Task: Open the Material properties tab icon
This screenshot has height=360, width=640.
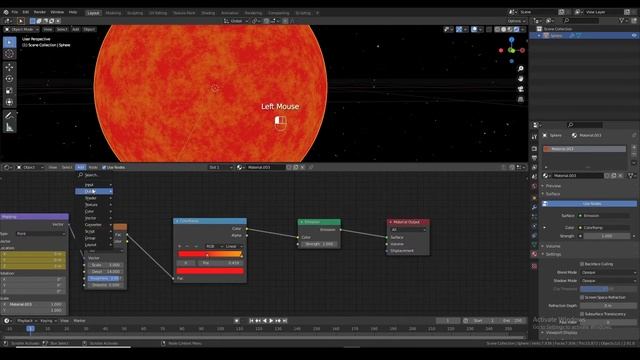Action: 534,254
